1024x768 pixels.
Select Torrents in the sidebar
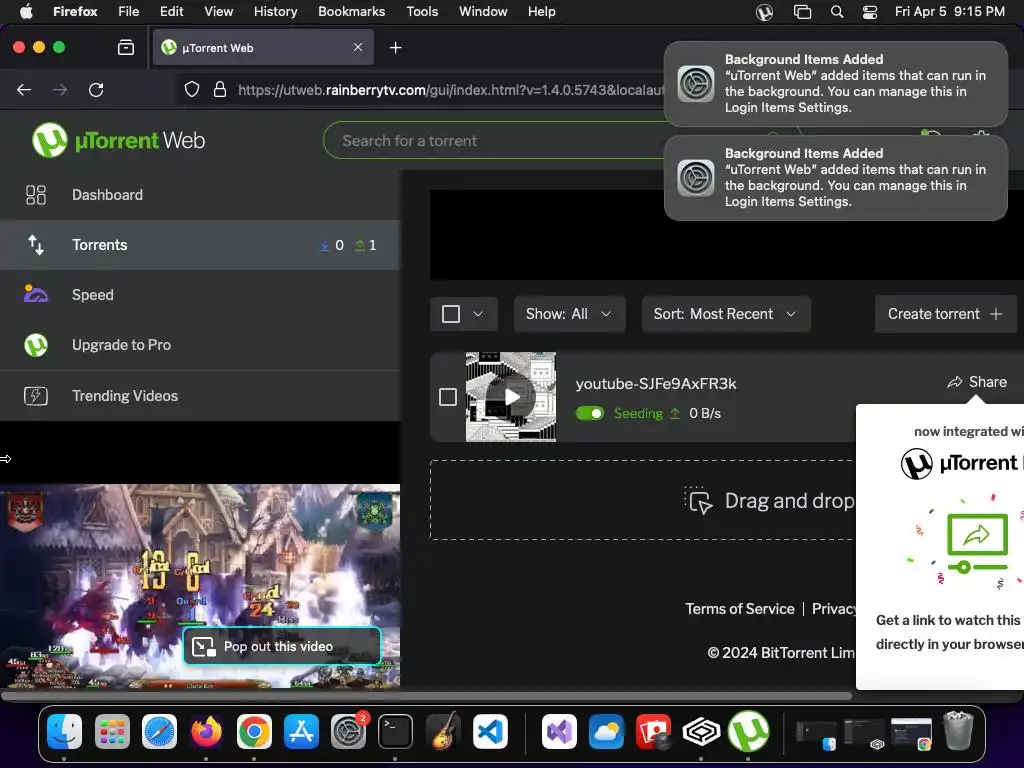[200, 245]
